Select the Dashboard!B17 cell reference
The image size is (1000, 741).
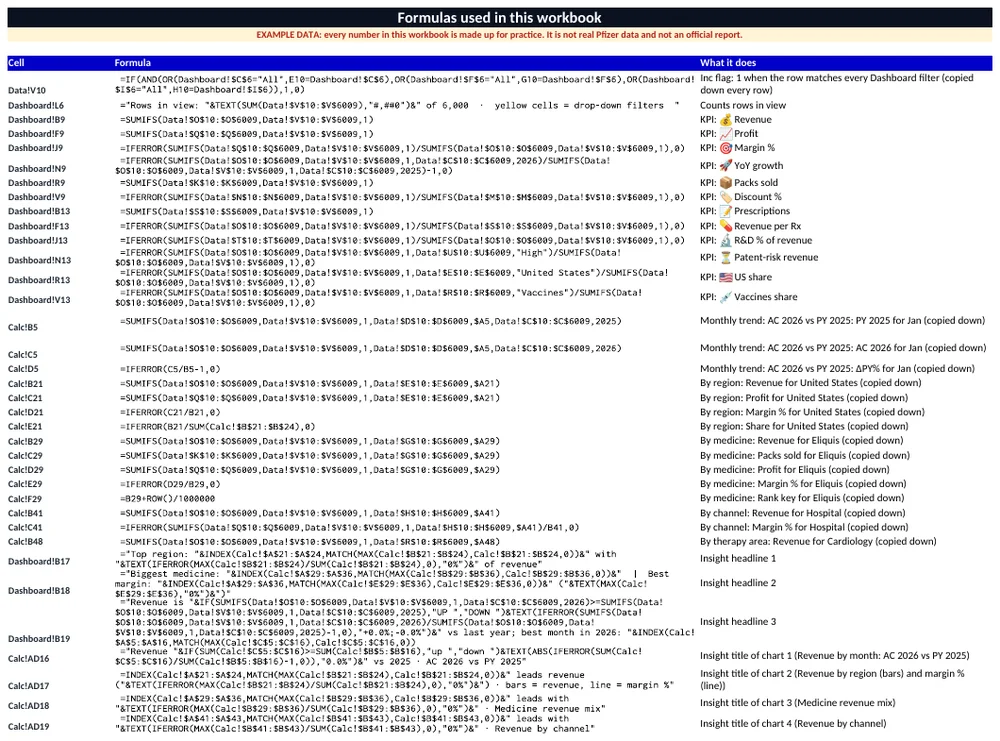39,562
